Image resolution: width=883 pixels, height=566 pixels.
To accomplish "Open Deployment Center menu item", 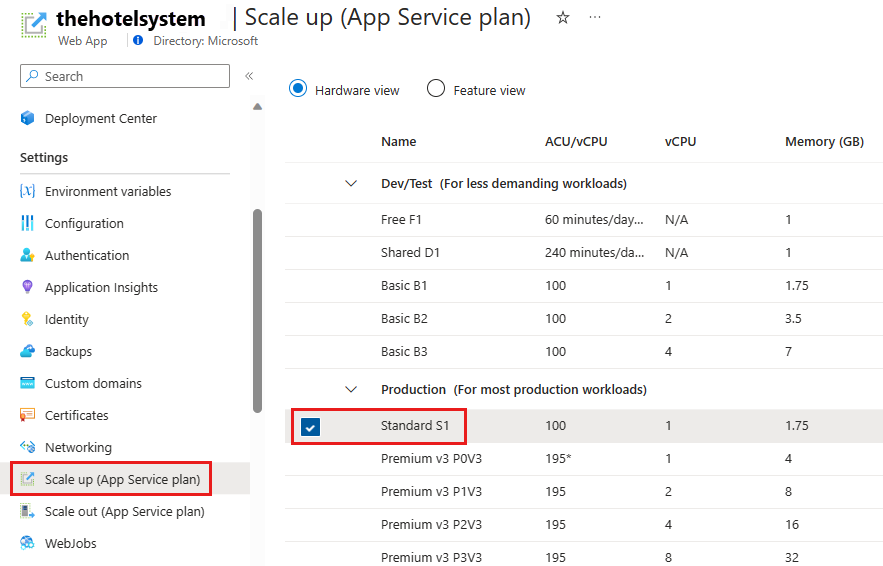I will pyautogui.click(x=101, y=118).
